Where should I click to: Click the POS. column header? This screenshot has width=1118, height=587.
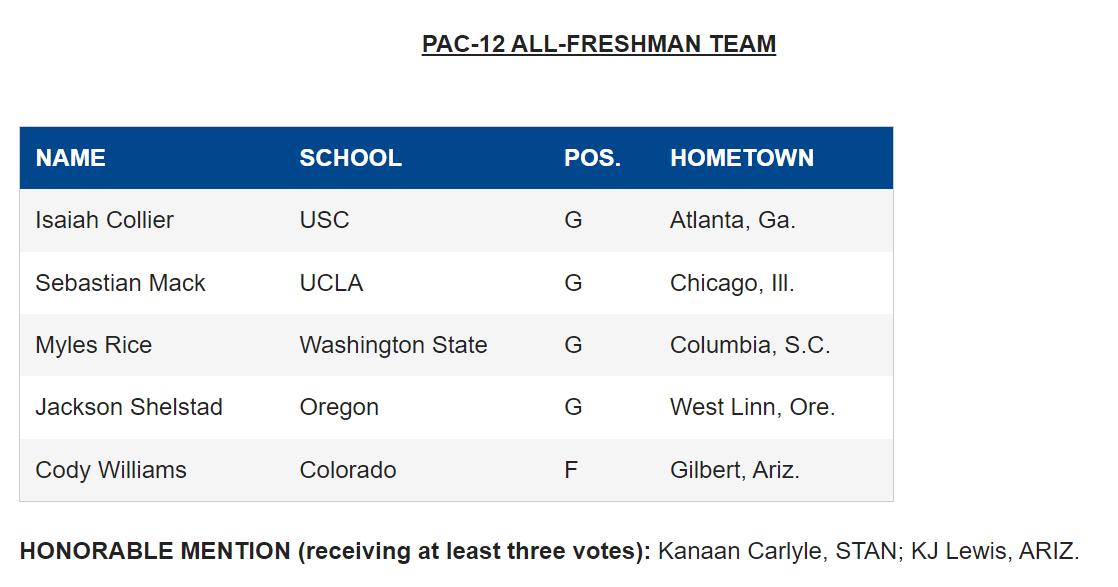click(593, 158)
